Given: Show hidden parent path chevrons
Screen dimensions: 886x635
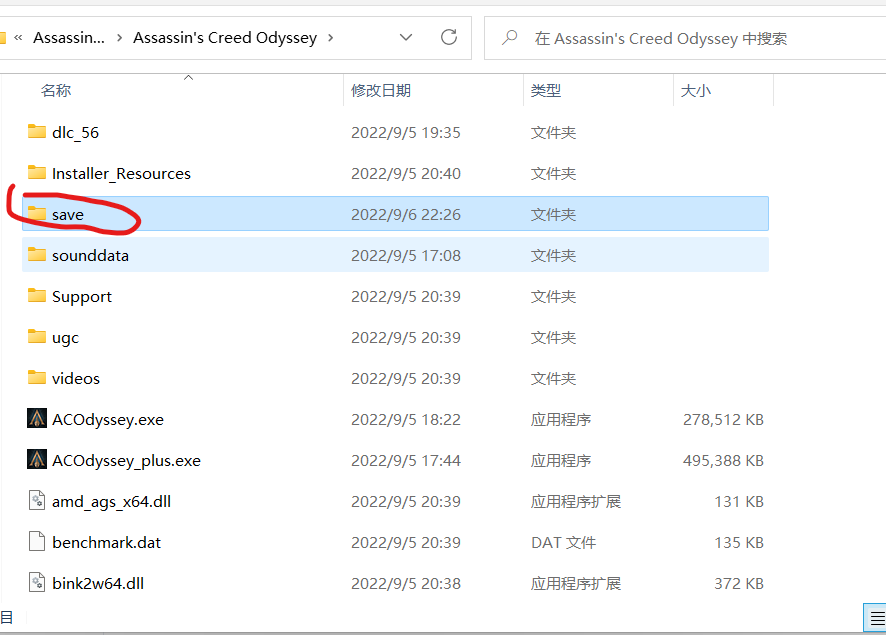Looking at the screenshot, I should coord(18,38).
